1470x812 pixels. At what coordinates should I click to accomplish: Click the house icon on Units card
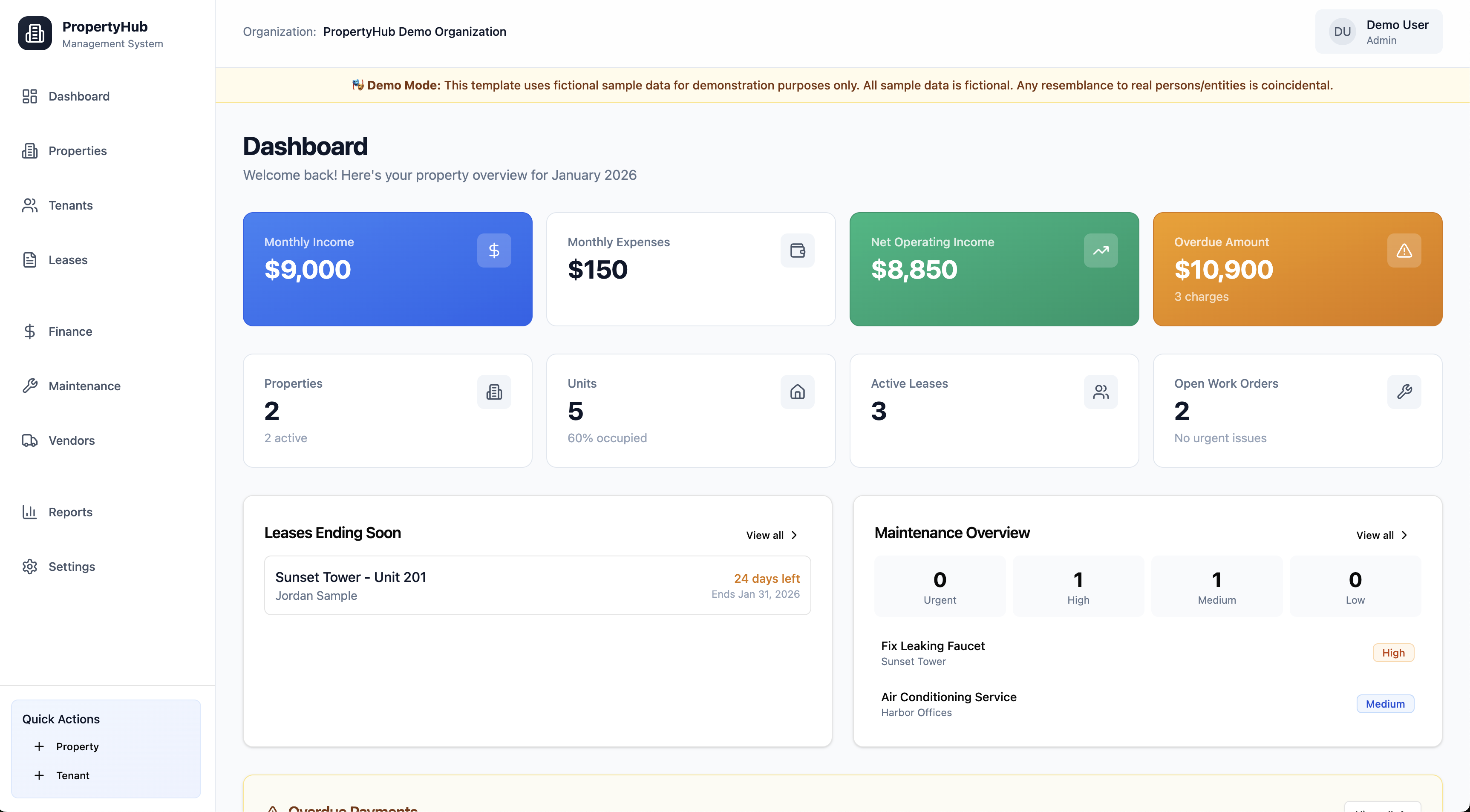pos(797,392)
